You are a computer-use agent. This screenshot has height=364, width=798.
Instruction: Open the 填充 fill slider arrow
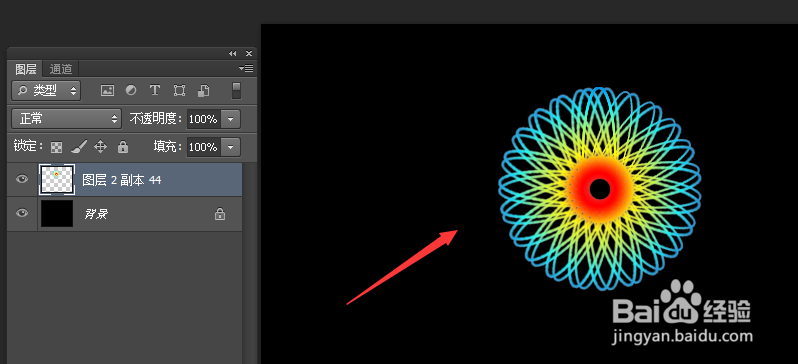[231, 147]
